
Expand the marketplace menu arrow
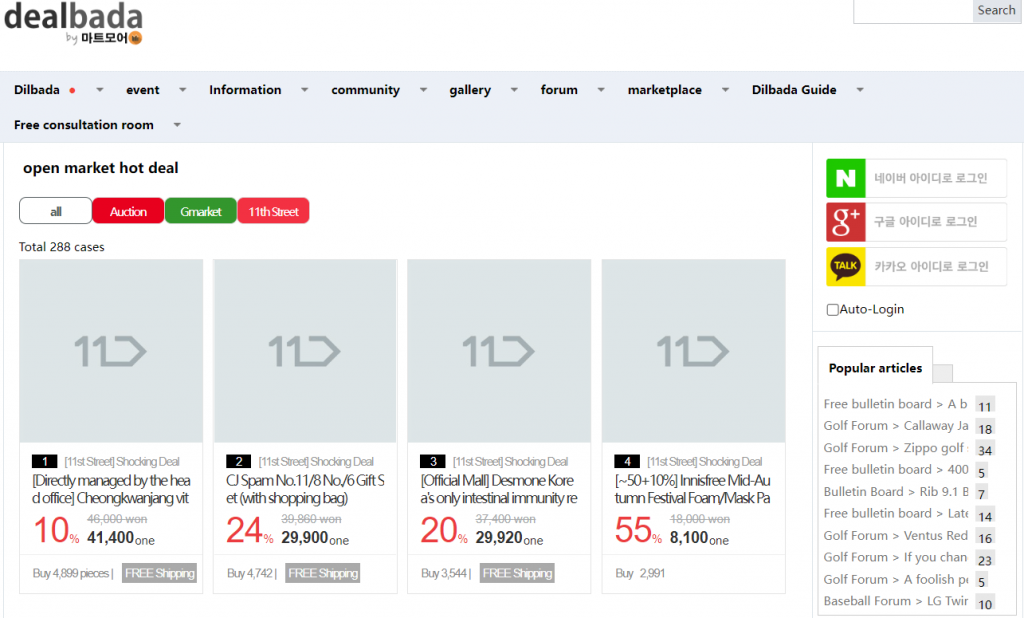pyautogui.click(x=725, y=89)
